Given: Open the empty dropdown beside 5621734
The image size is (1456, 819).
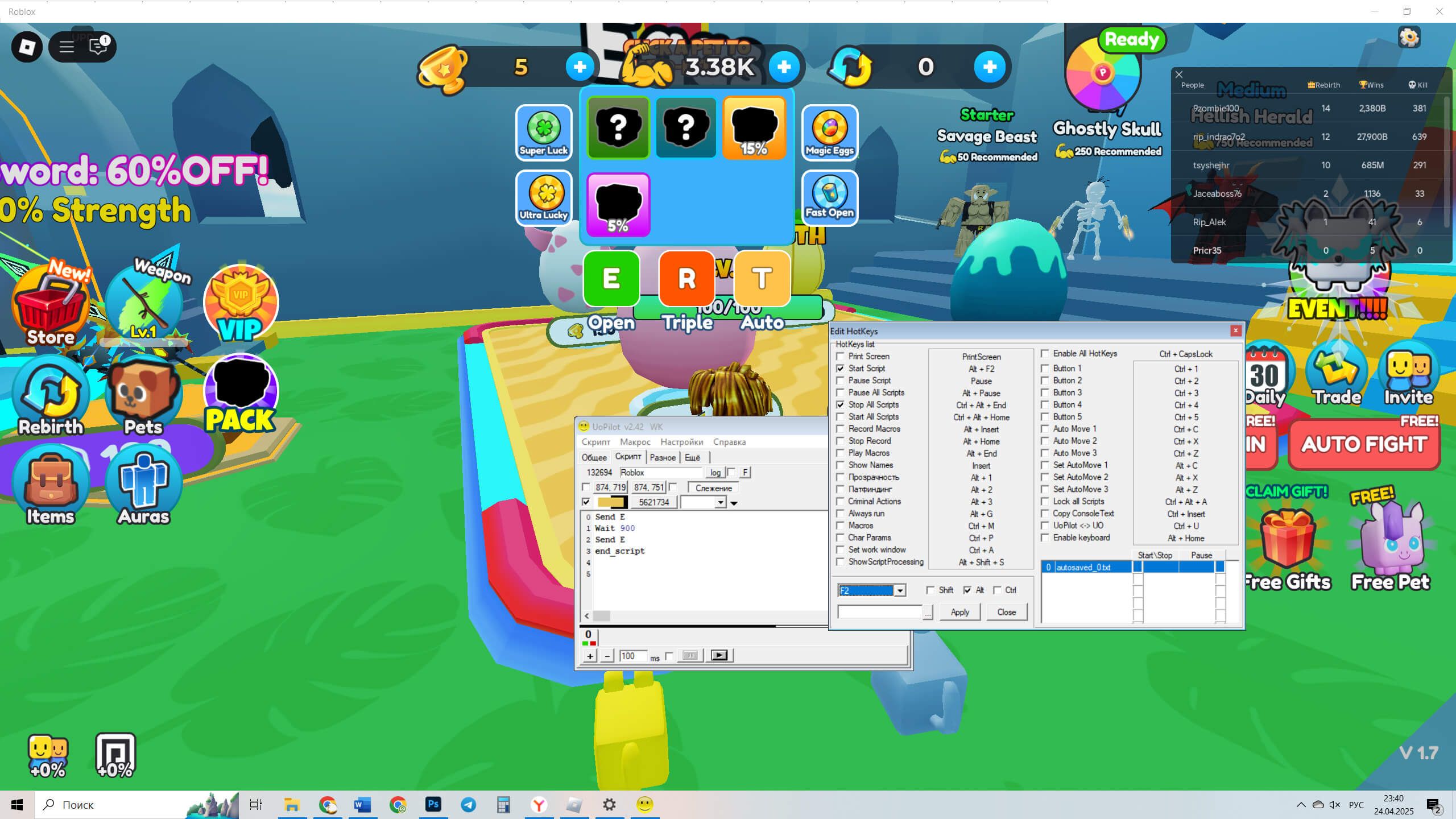Looking at the screenshot, I should (721, 502).
